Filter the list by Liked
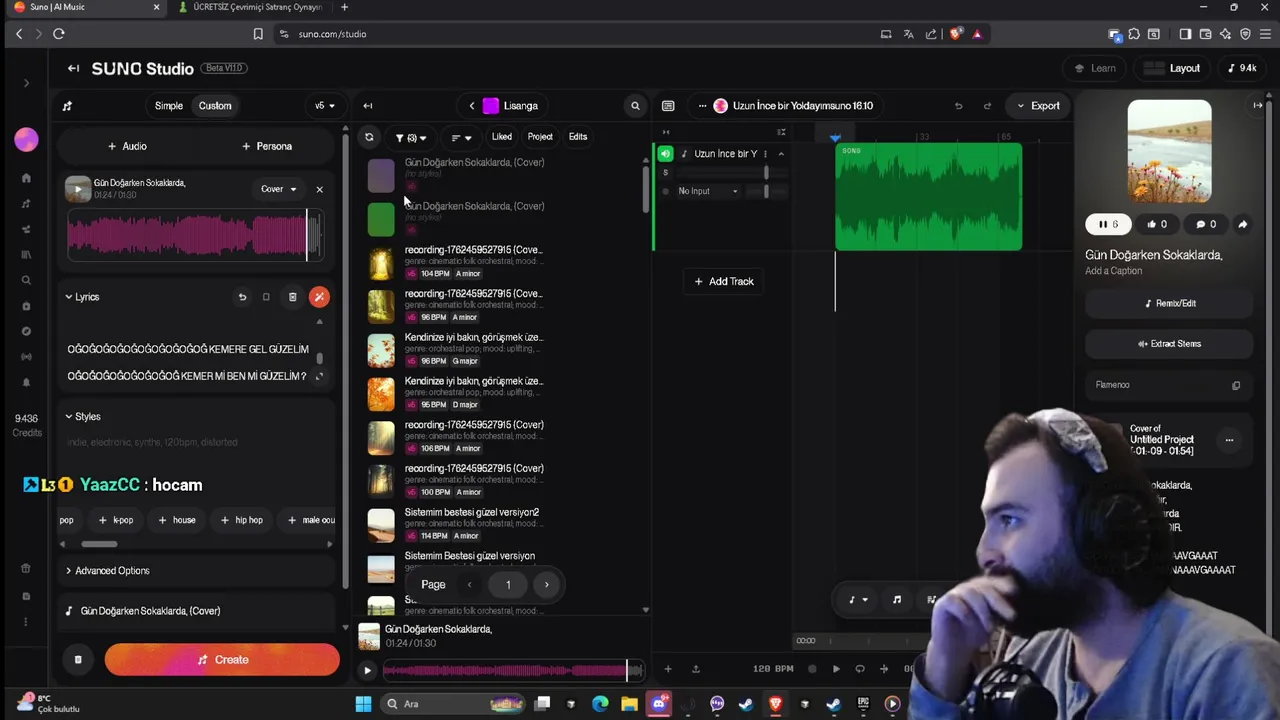The image size is (1280, 720). click(x=502, y=137)
